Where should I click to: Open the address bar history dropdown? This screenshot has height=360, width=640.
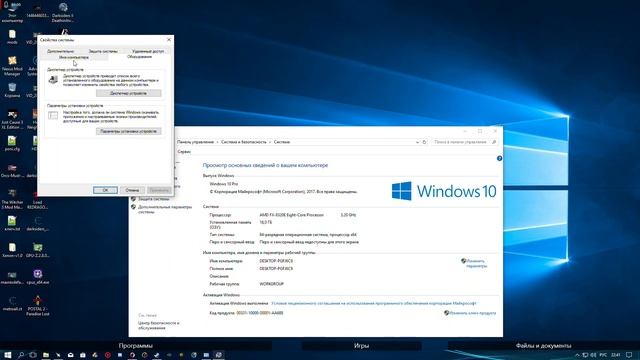click(x=417, y=142)
